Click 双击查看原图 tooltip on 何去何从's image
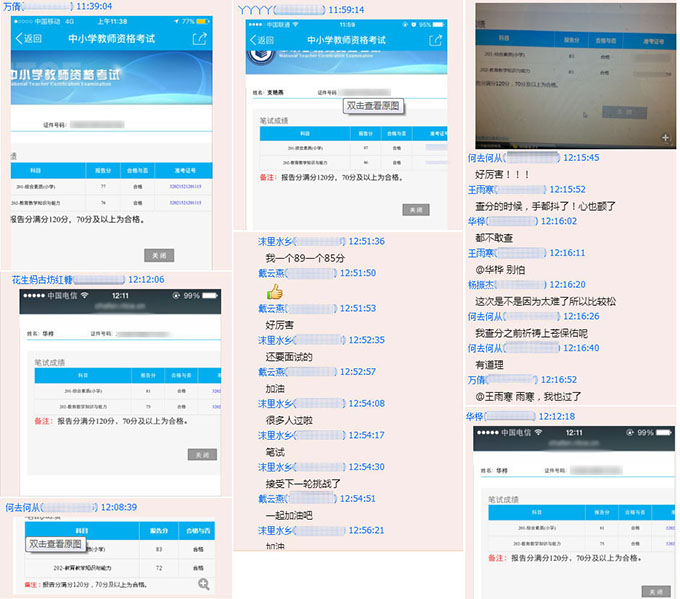This screenshot has height=599, width=680. (55, 544)
